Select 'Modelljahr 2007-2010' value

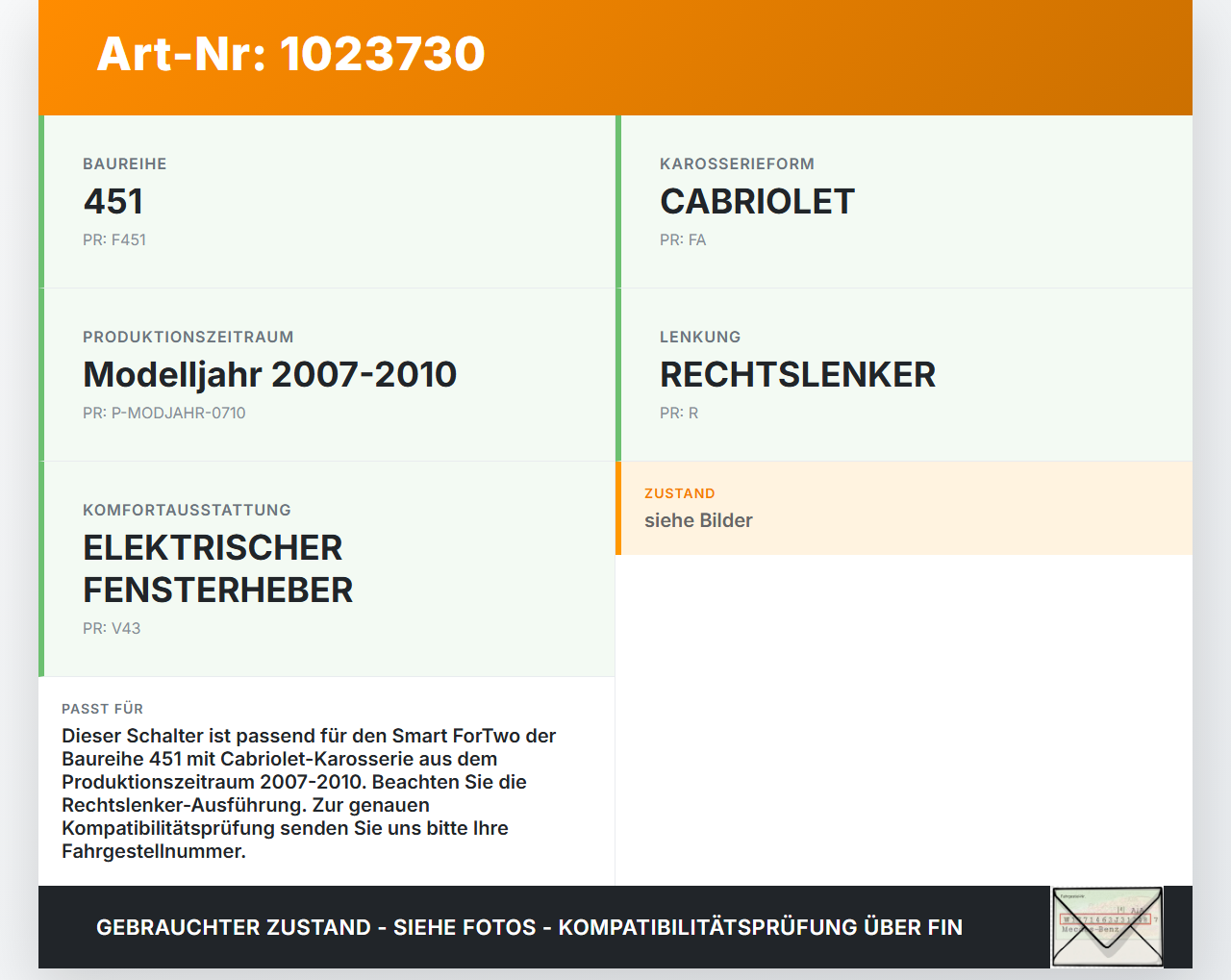(x=270, y=374)
